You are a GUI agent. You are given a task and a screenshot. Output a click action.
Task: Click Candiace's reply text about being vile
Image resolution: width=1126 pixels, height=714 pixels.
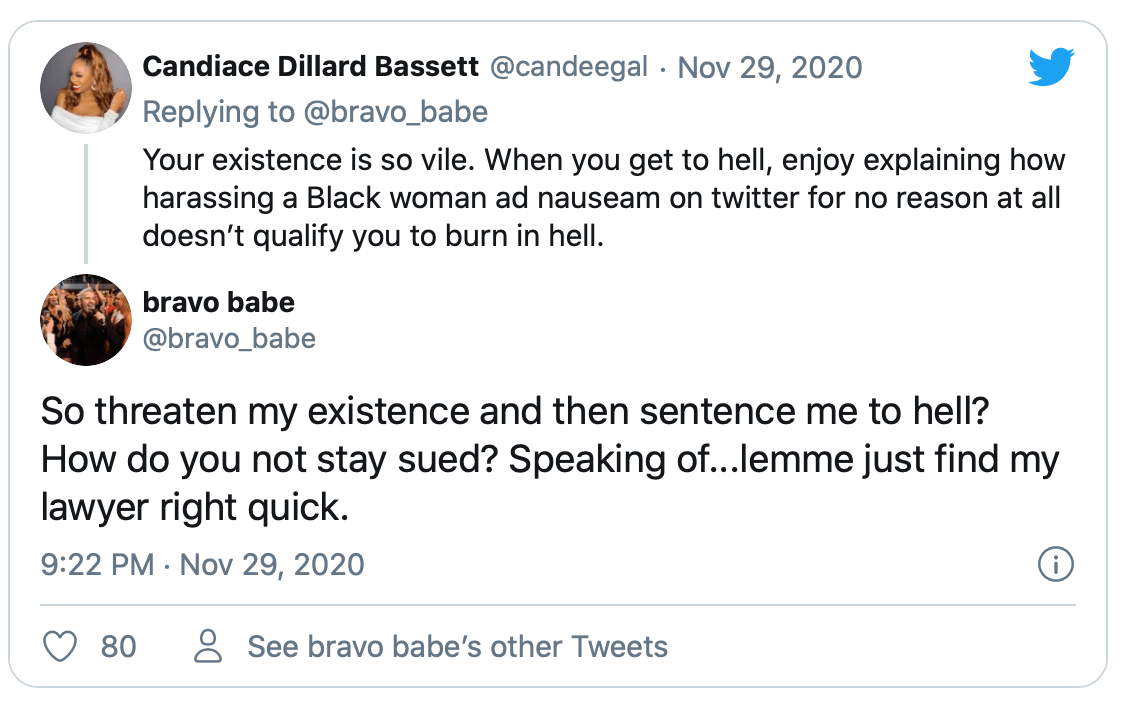603,198
